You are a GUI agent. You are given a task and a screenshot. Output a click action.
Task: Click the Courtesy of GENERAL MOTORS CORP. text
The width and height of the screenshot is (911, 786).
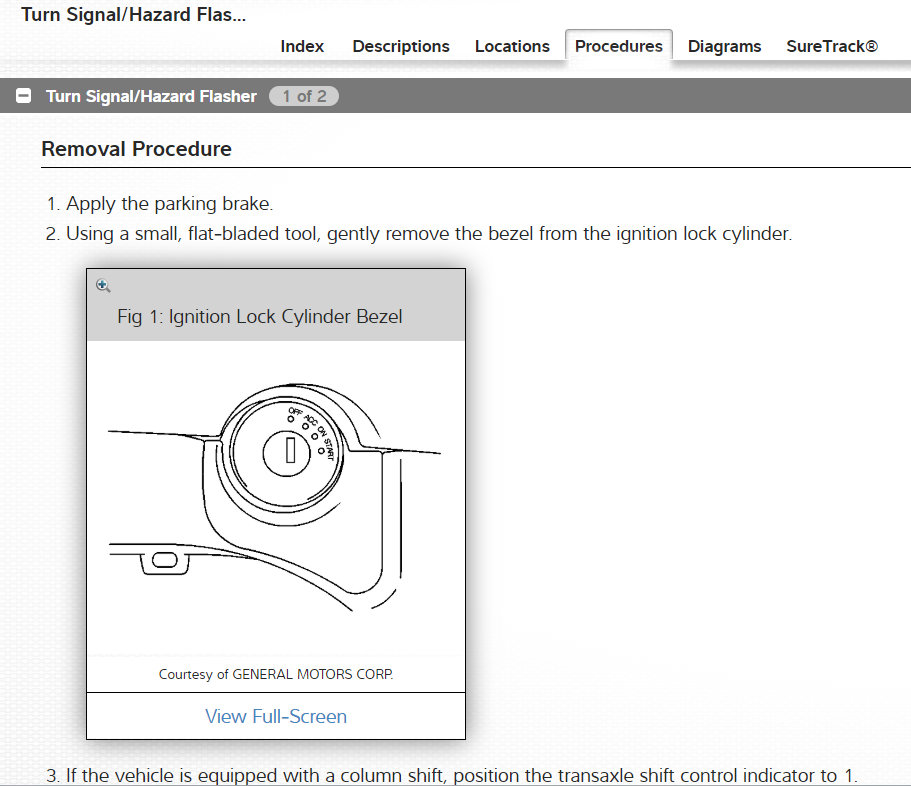pyautogui.click(x=276, y=674)
